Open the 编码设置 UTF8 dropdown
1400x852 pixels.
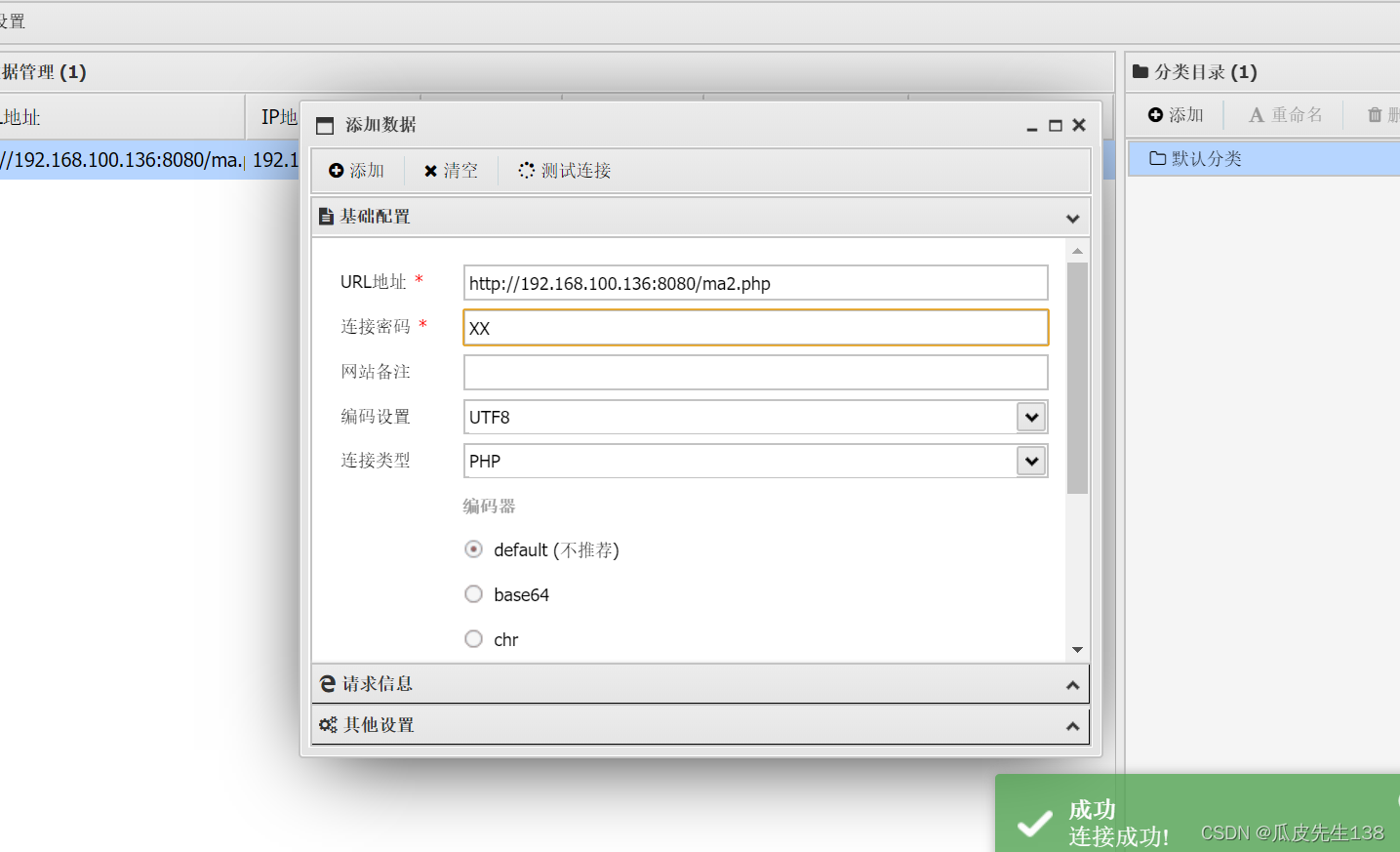coord(1031,416)
